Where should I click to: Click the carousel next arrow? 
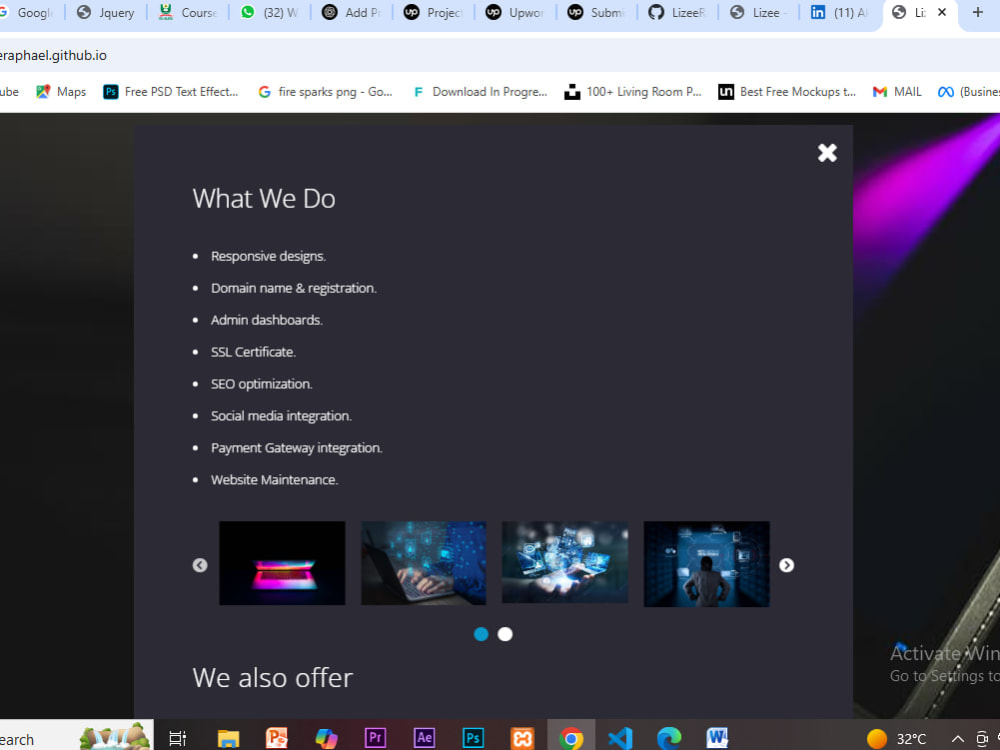[x=786, y=565]
